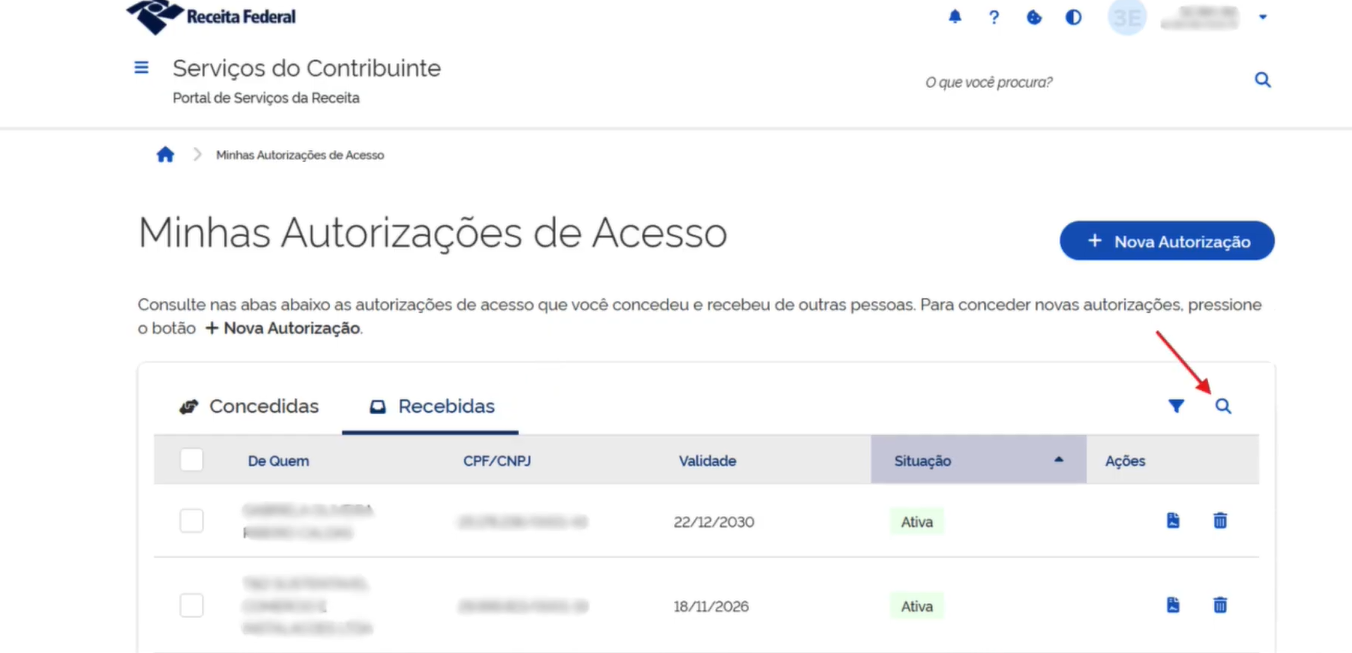Screen dimensions: 1352x653
Task: Open PDF document for 22/12/2030 authorization
Action: [x=1173, y=521]
